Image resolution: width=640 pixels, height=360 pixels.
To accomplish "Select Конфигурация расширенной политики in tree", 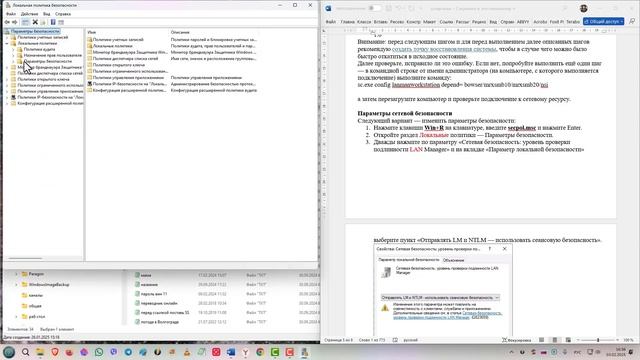I will (x=50, y=103).
